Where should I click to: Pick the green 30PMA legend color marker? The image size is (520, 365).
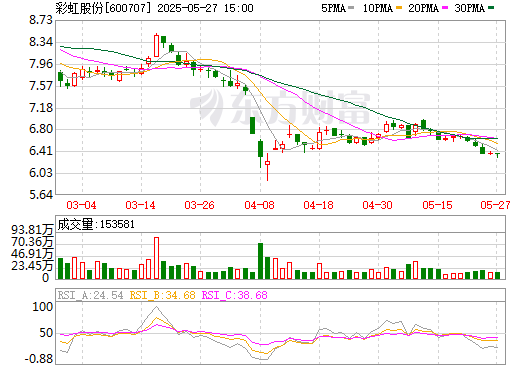491,8
